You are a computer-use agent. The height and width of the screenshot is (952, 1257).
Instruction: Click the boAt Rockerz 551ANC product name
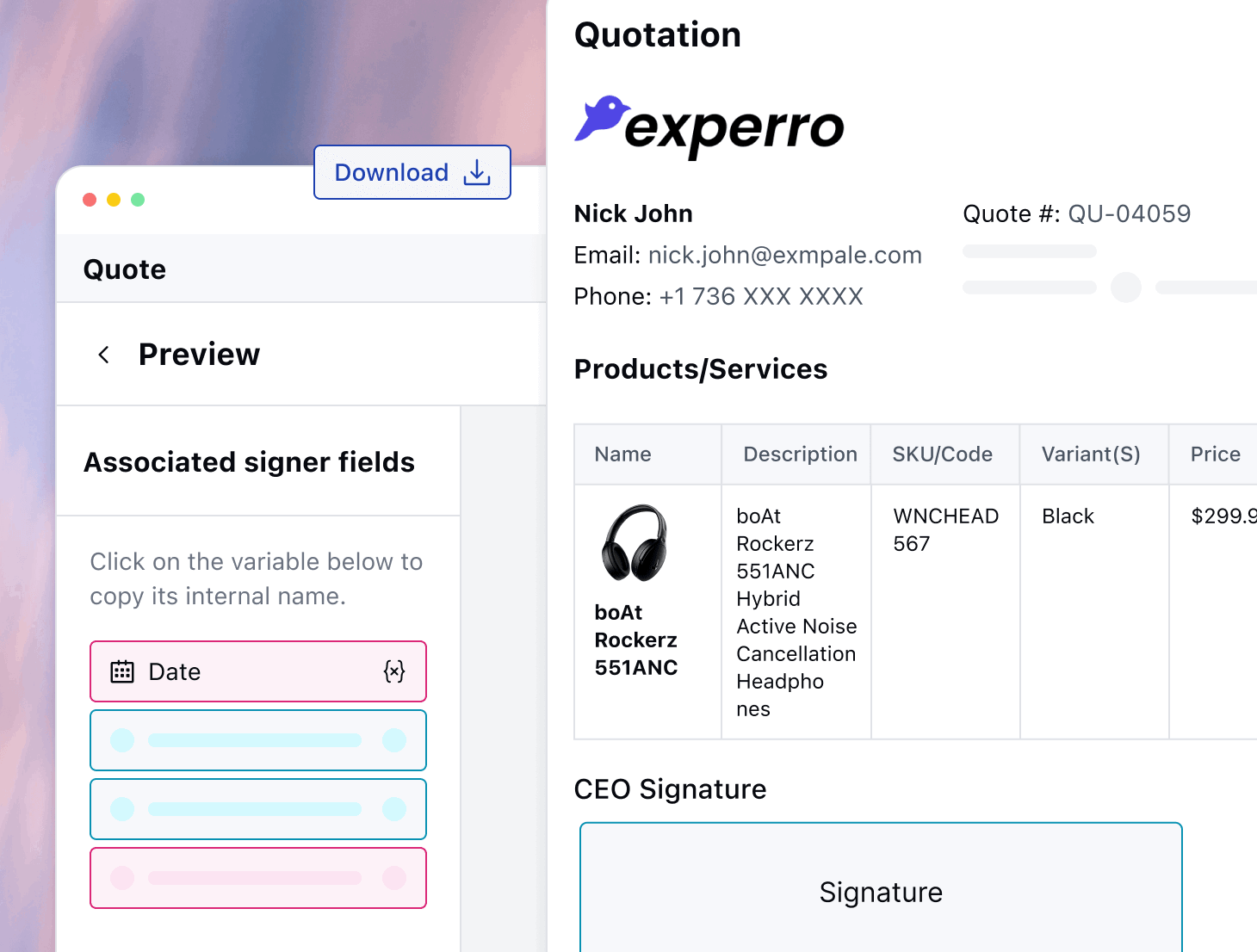point(635,640)
